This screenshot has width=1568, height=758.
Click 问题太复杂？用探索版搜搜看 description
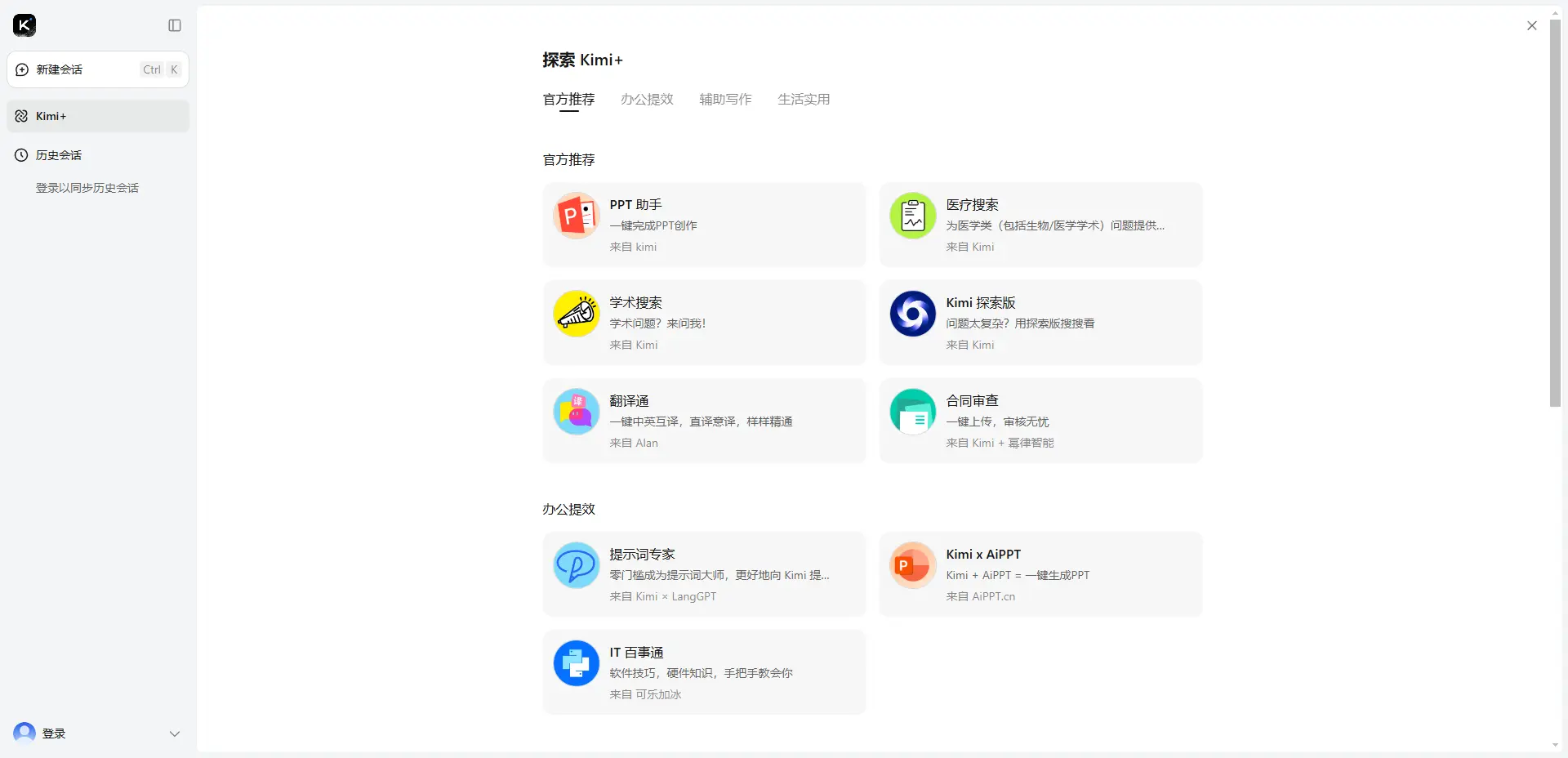[1020, 323]
